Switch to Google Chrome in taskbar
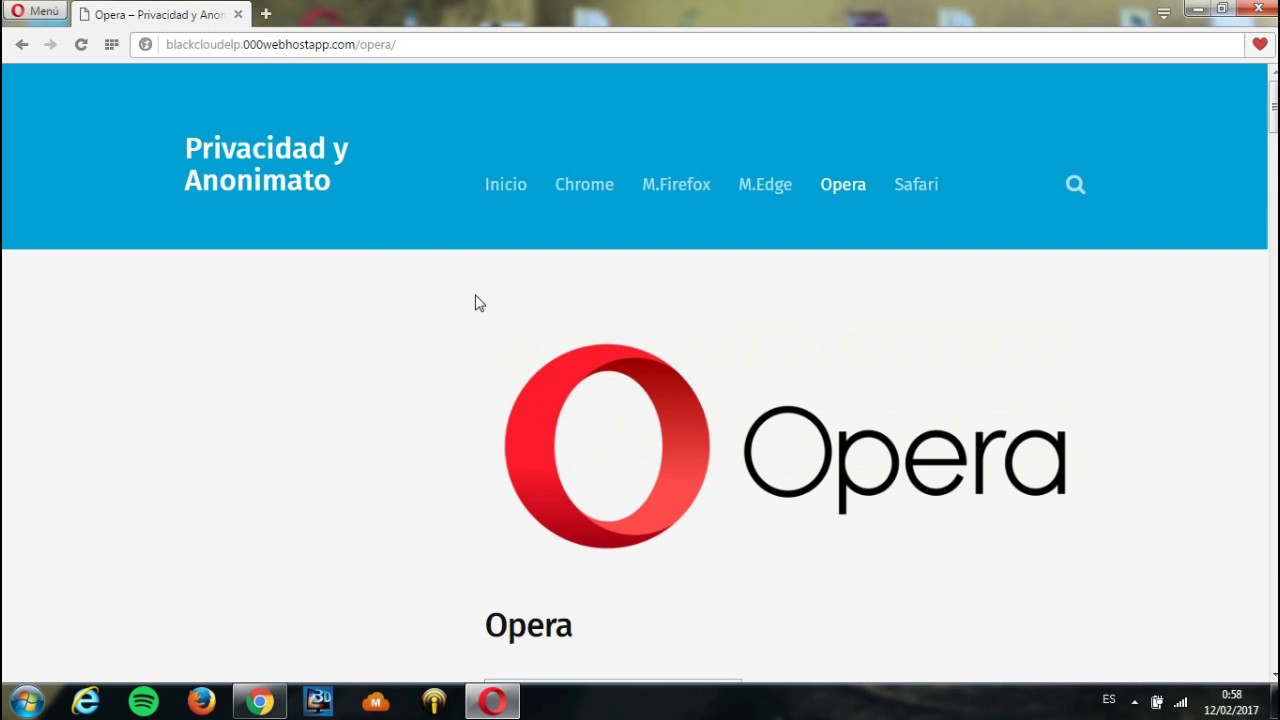Screen dimensions: 1280x720 point(260,702)
